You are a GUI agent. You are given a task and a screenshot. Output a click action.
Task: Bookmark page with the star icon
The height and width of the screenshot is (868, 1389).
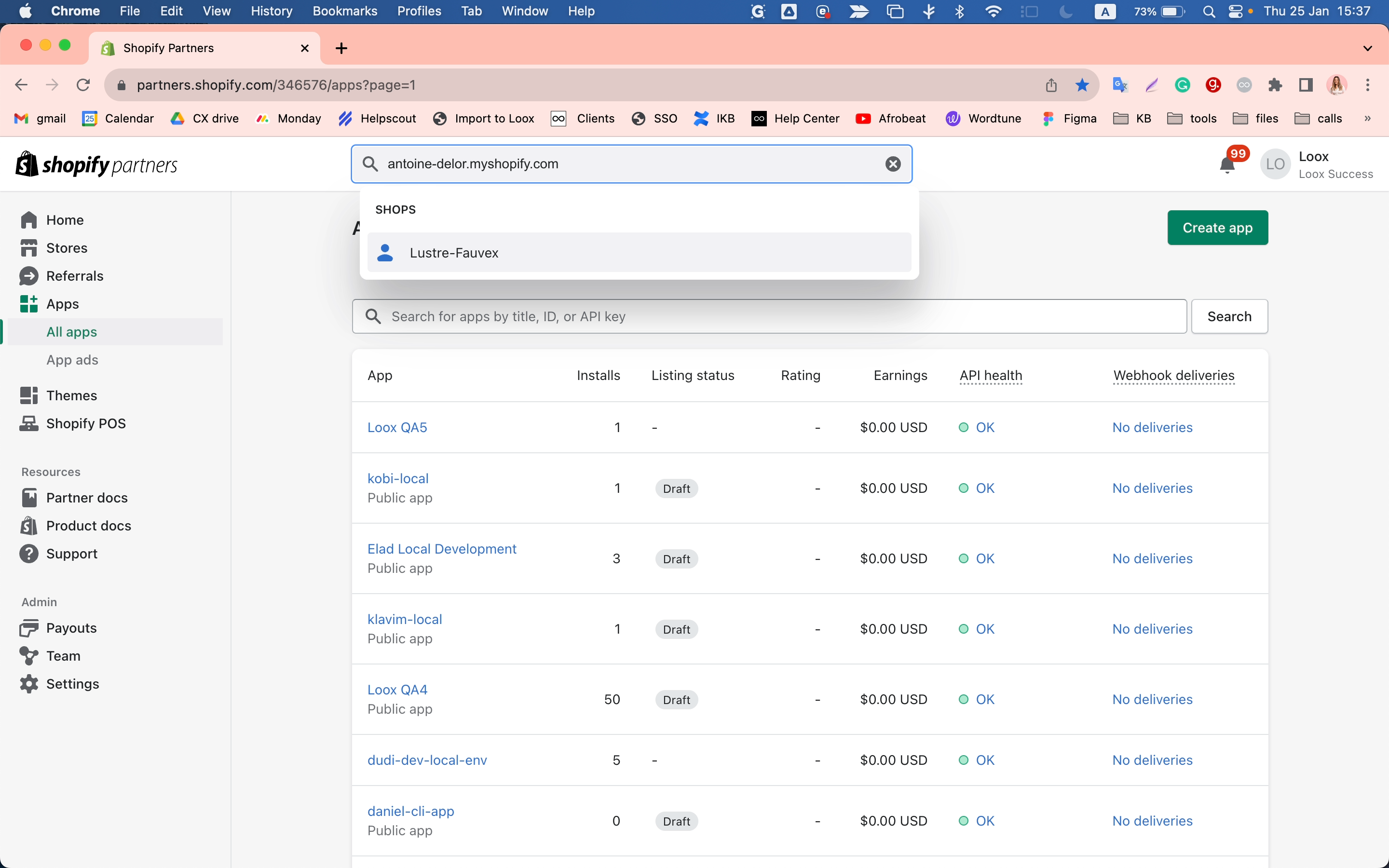pyautogui.click(x=1082, y=85)
